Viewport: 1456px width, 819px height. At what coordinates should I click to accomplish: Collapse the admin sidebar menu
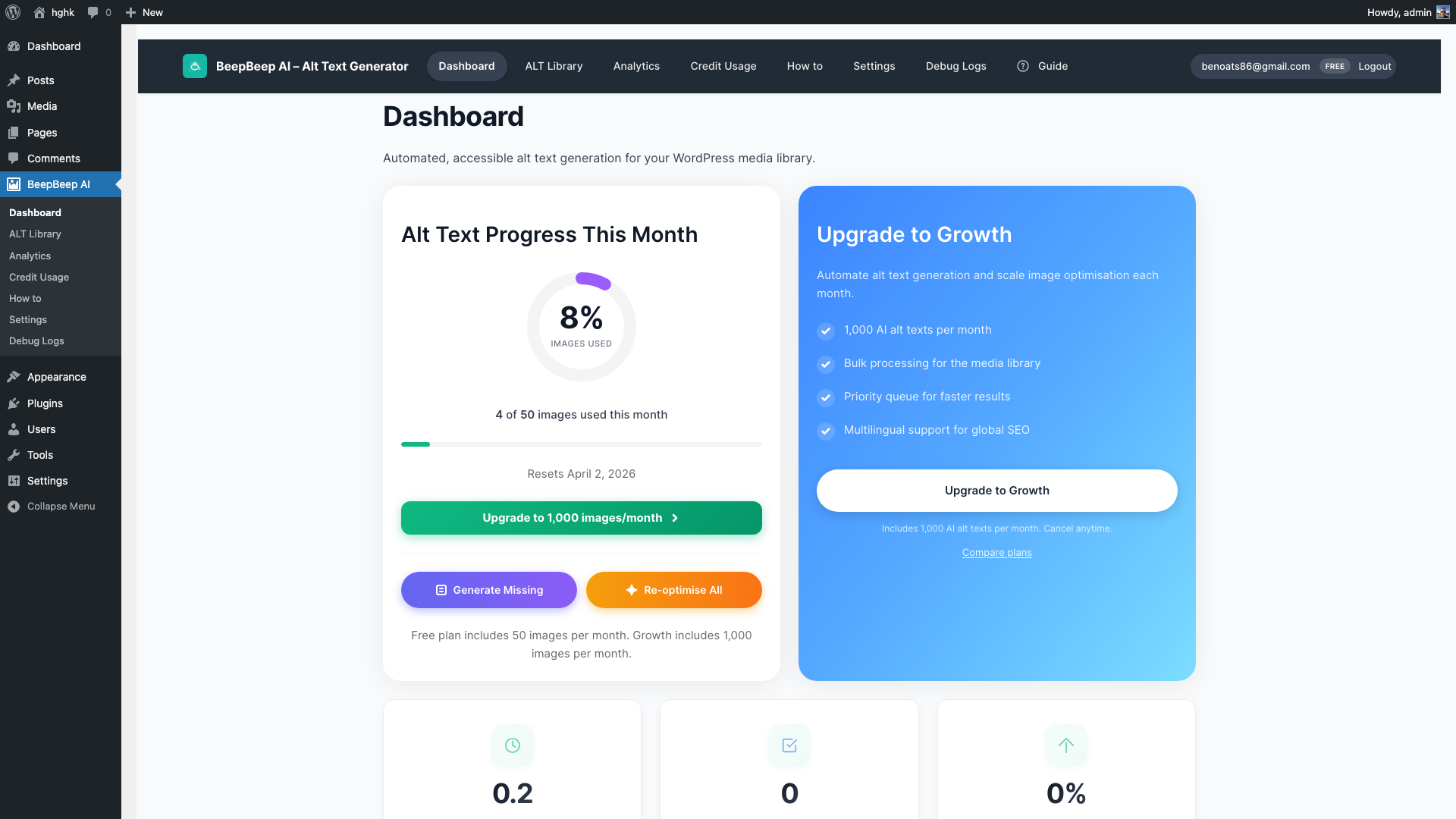(x=14, y=506)
